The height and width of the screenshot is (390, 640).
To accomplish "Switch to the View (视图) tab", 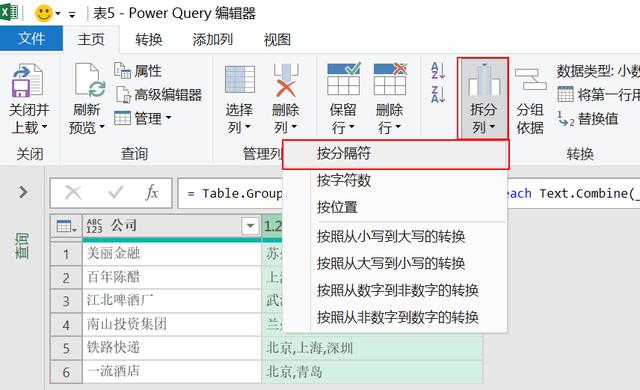I will pyautogui.click(x=277, y=39).
